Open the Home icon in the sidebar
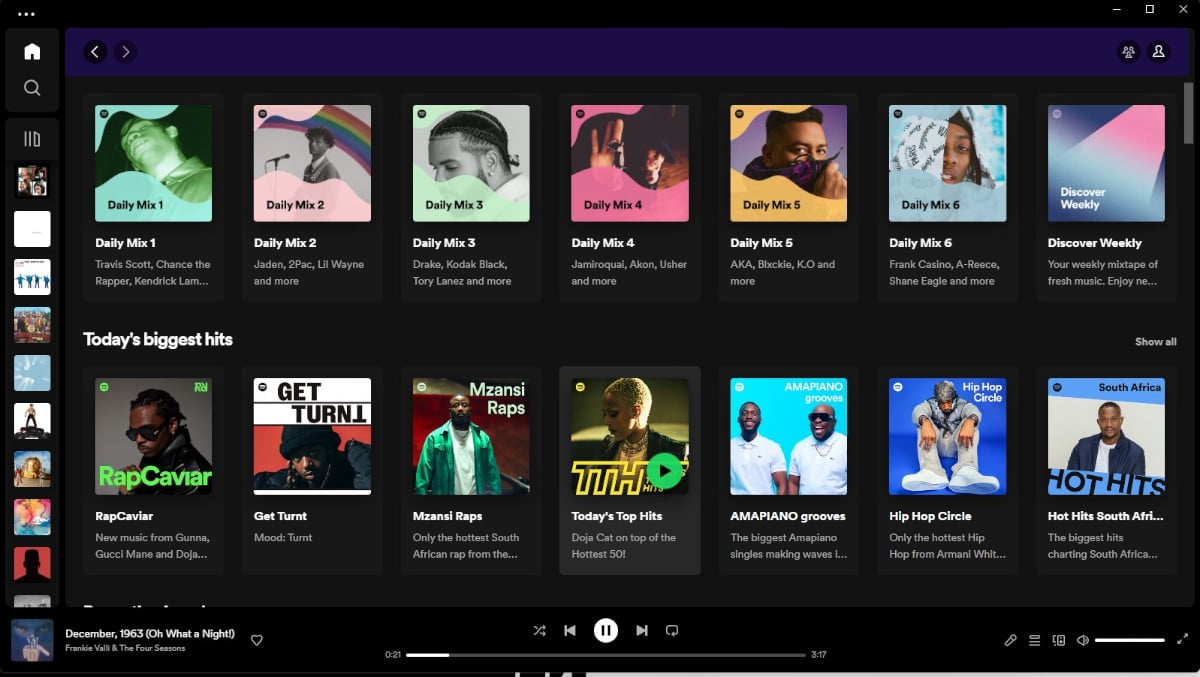The width and height of the screenshot is (1200, 677). pyautogui.click(x=32, y=51)
